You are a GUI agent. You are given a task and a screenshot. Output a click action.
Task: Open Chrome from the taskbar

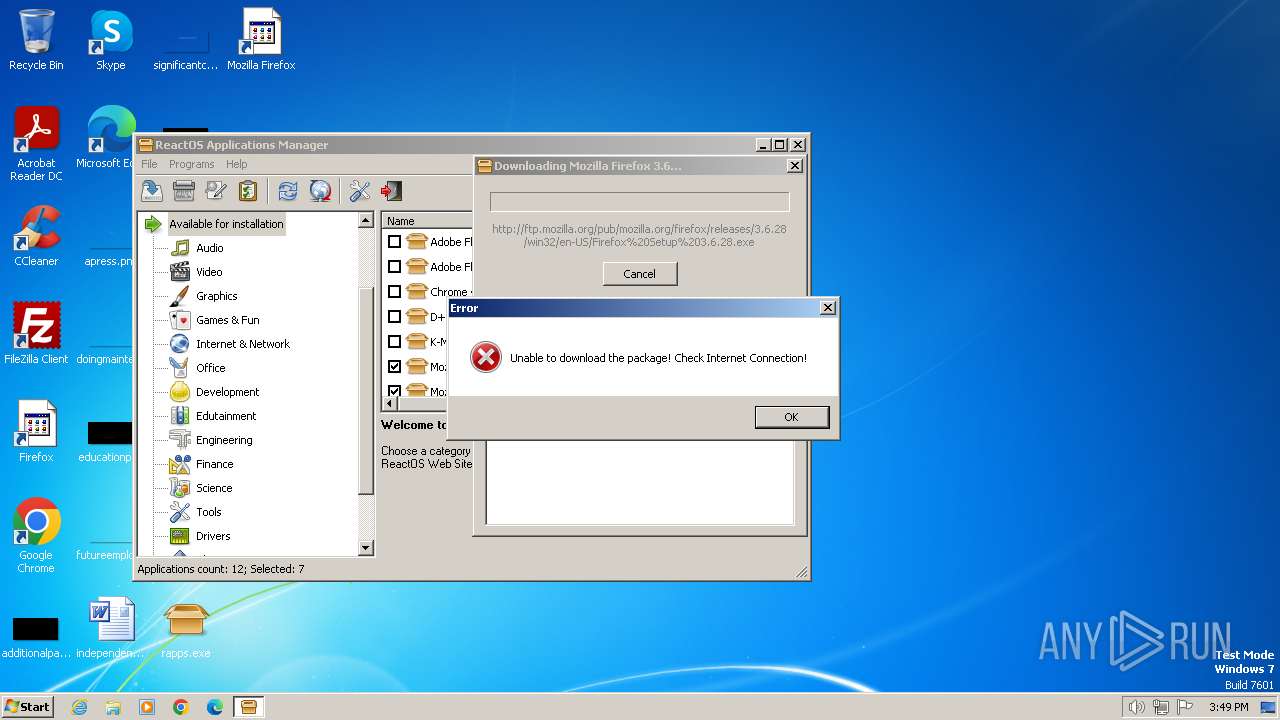(x=181, y=707)
